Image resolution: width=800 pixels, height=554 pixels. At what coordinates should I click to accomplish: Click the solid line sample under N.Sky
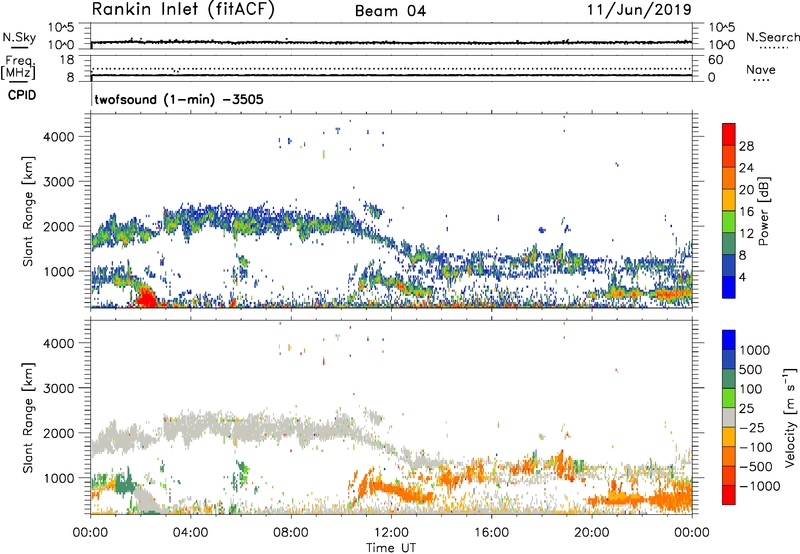coord(19,48)
